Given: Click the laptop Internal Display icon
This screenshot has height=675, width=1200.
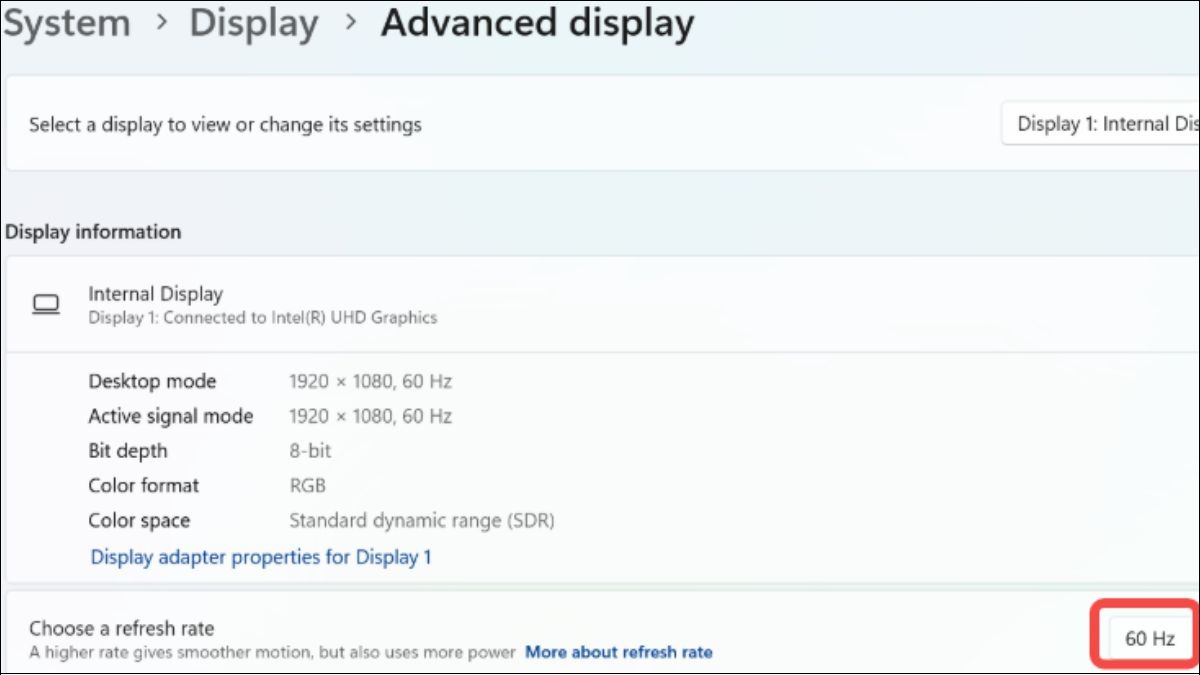Looking at the screenshot, I should click(x=46, y=305).
